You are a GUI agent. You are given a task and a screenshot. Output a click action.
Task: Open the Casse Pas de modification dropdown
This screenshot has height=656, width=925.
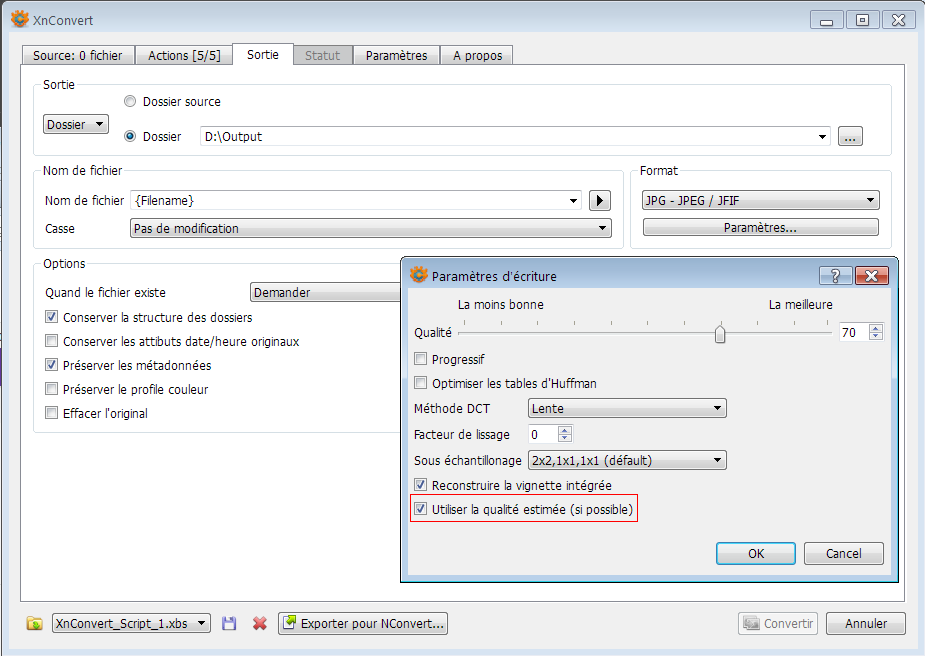(370, 228)
